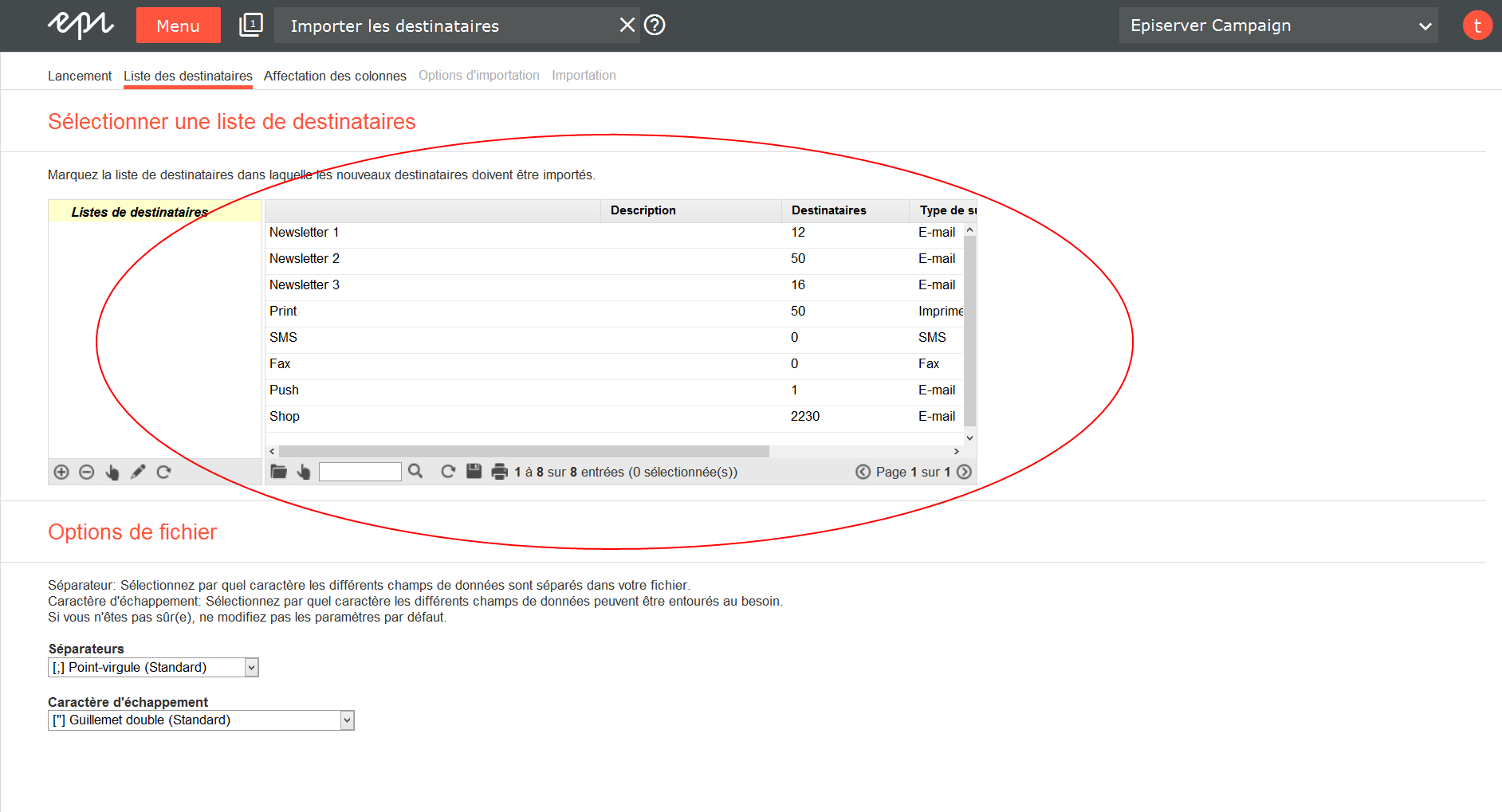Go to previous page arrow
This screenshot has height=812, width=1502.
pyautogui.click(x=863, y=472)
